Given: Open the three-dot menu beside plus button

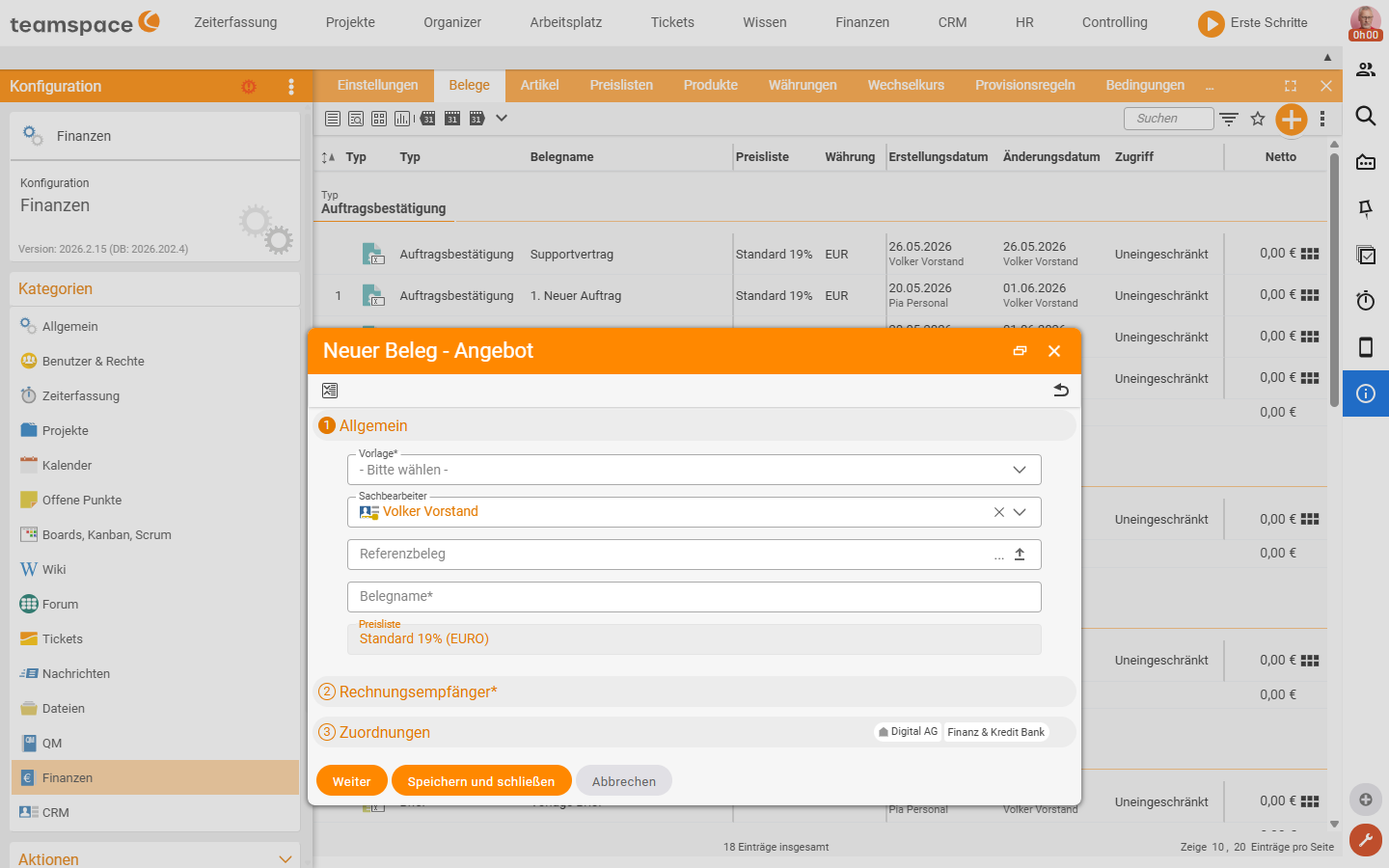Looking at the screenshot, I should [x=1322, y=119].
